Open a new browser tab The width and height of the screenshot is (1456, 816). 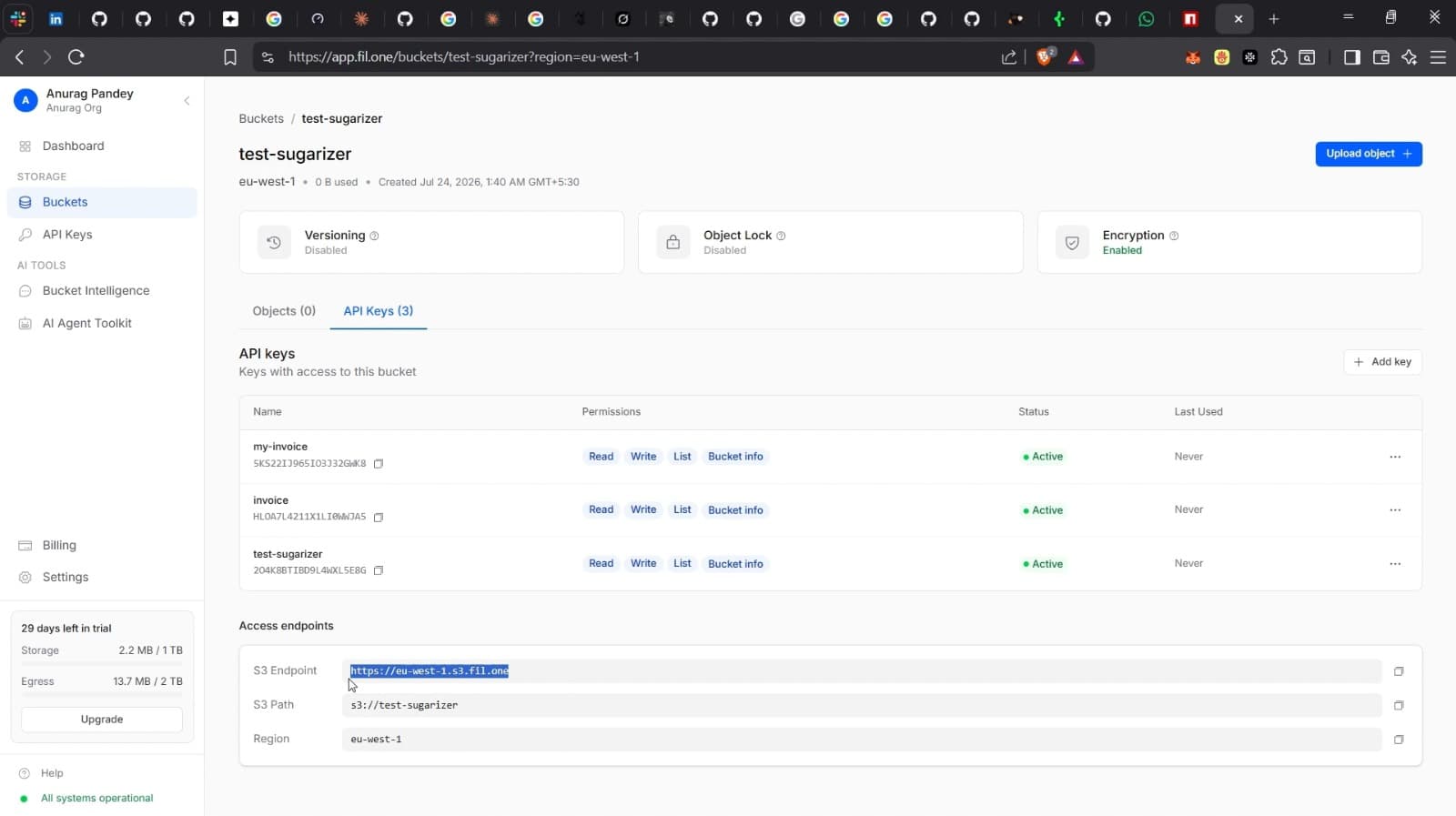click(x=1274, y=19)
